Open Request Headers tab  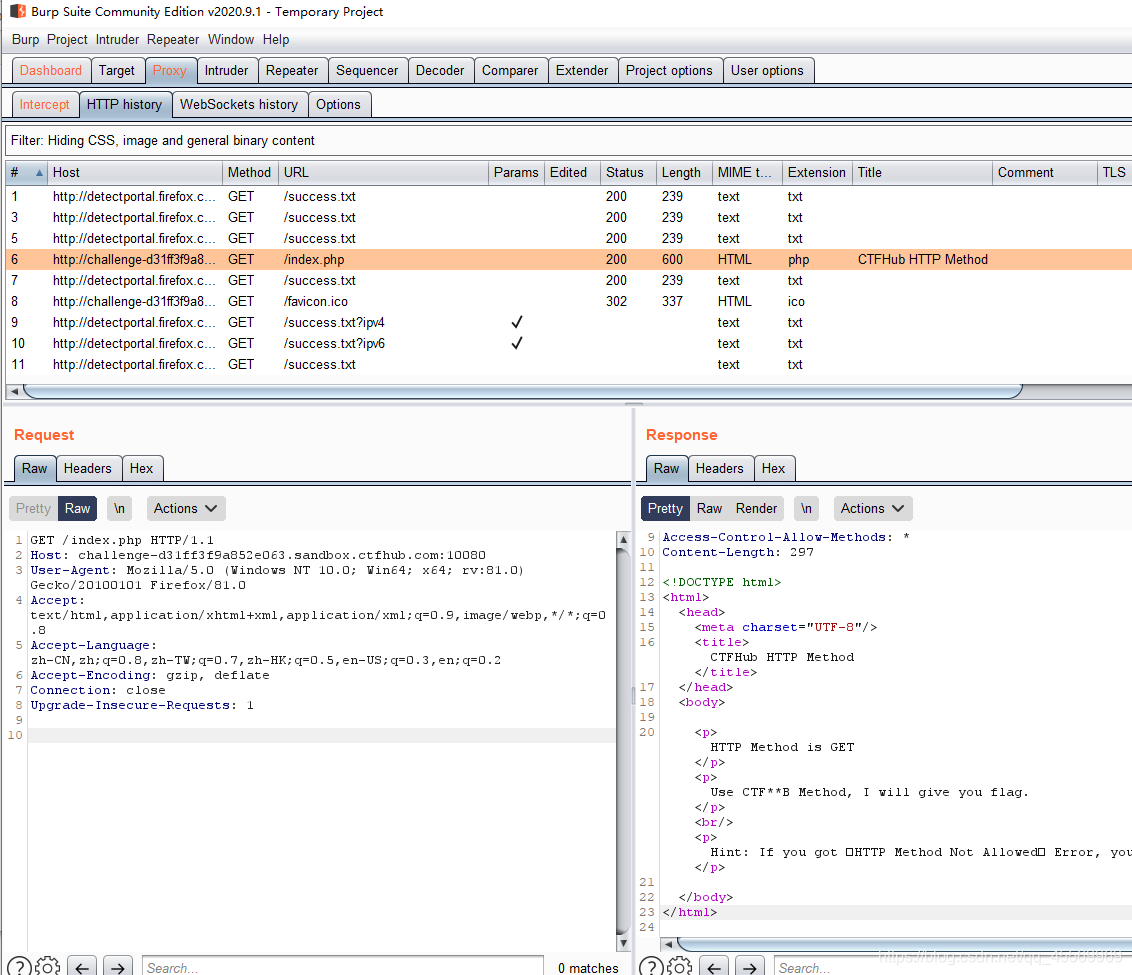point(87,468)
